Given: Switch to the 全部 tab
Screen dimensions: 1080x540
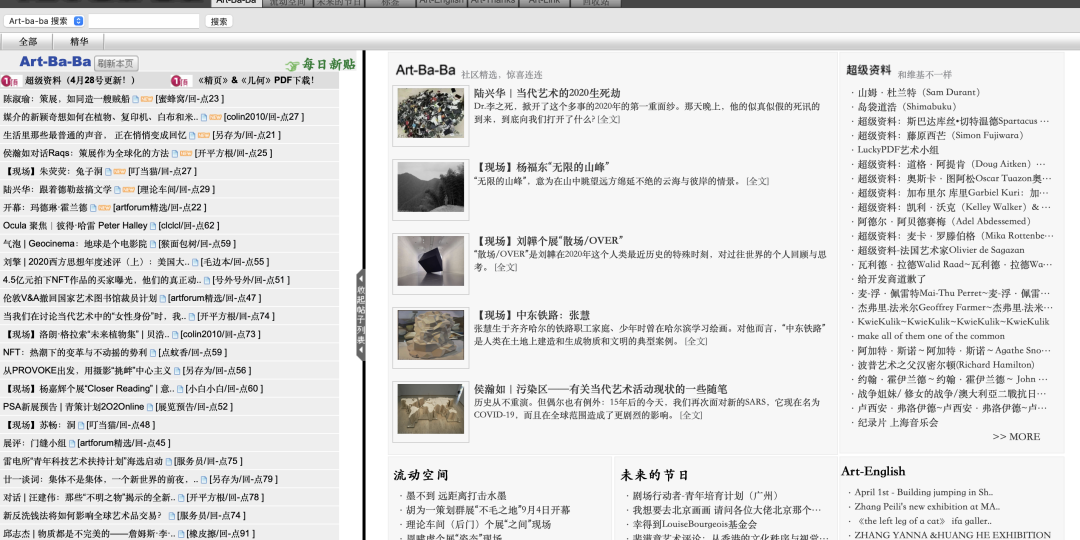Looking at the screenshot, I should point(28,41).
